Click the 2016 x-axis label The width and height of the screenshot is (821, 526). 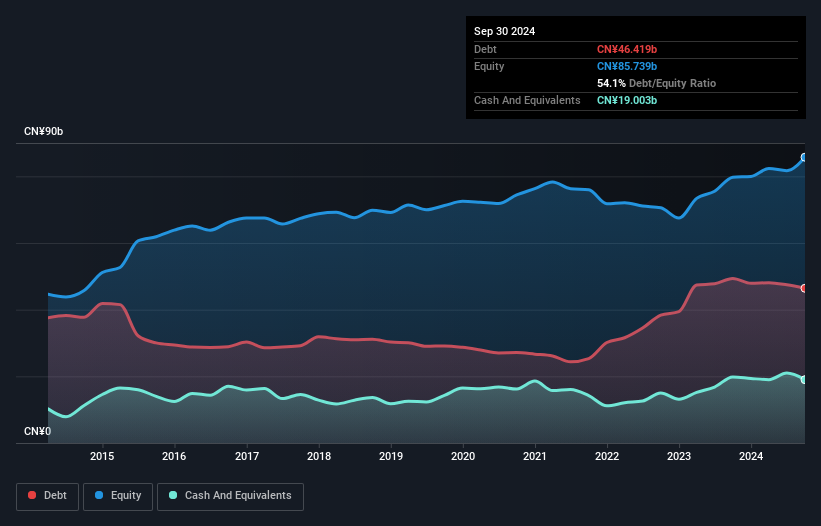pyautogui.click(x=174, y=456)
